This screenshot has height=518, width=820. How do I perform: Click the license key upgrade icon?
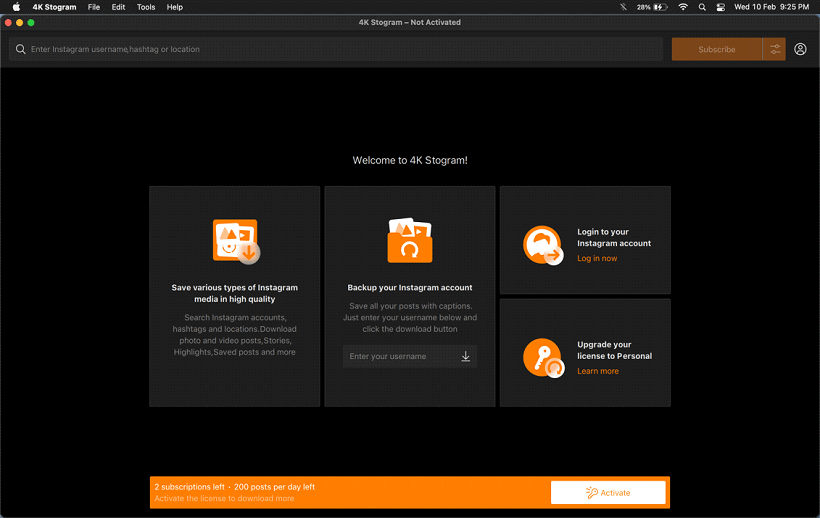pos(543,358)
